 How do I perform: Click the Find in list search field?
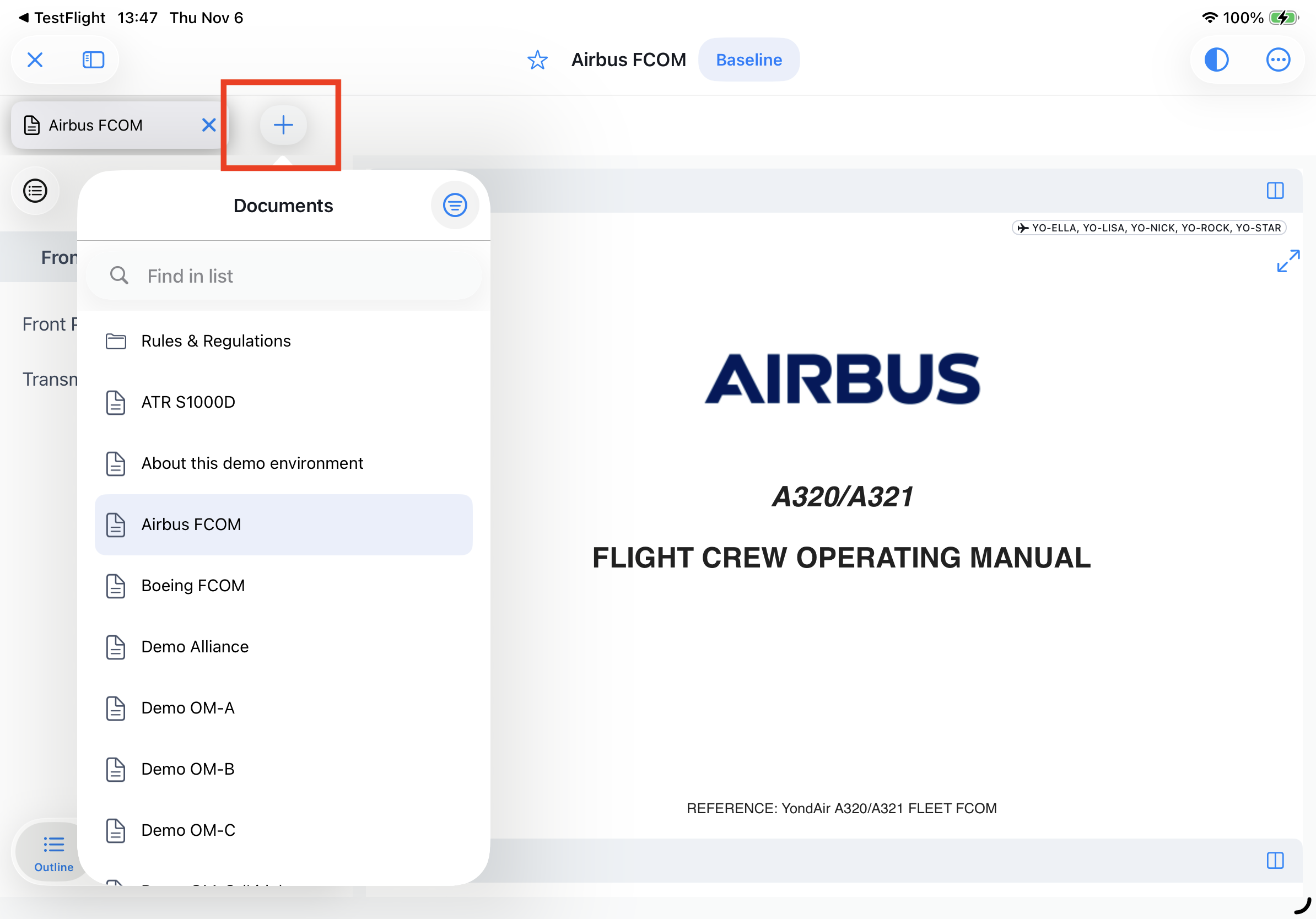(283, 276)
